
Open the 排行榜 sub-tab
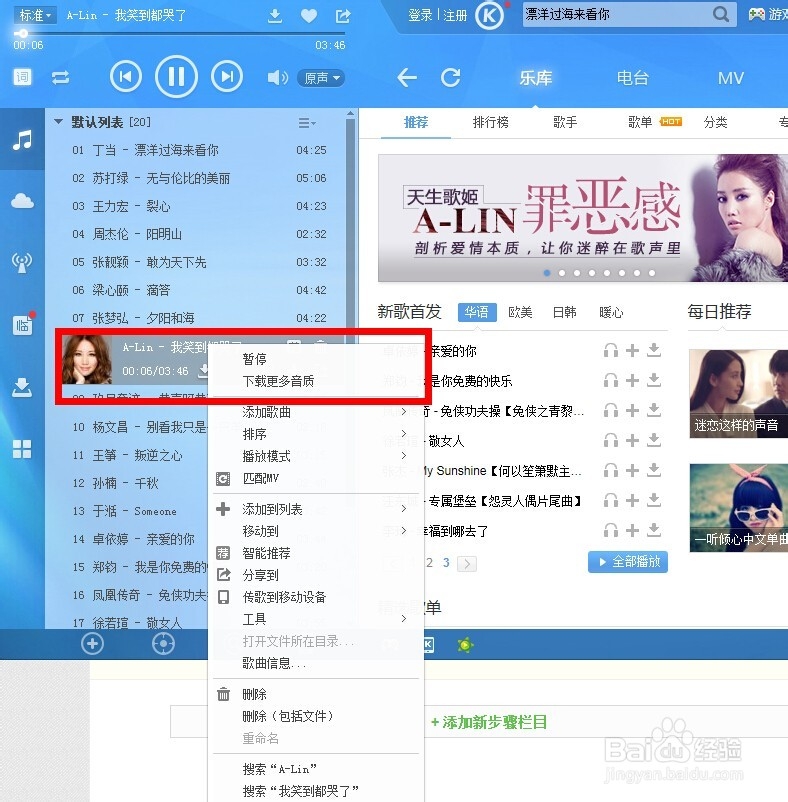point(490,122)
